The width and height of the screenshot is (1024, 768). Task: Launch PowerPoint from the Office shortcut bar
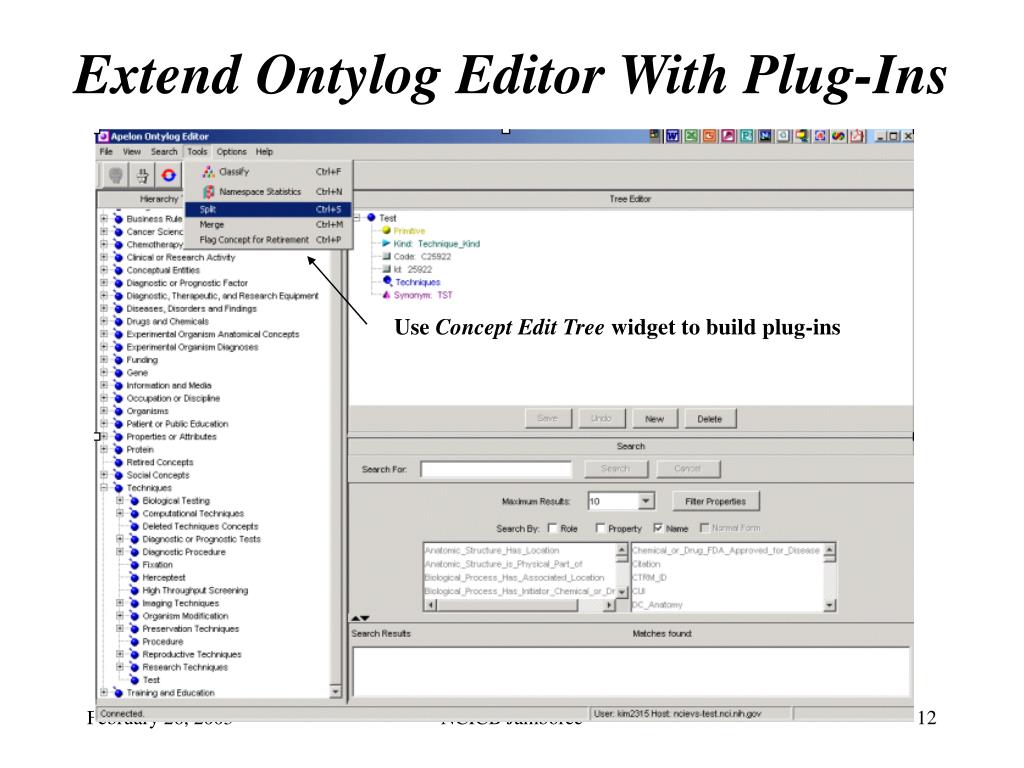(x=709, y=136)
